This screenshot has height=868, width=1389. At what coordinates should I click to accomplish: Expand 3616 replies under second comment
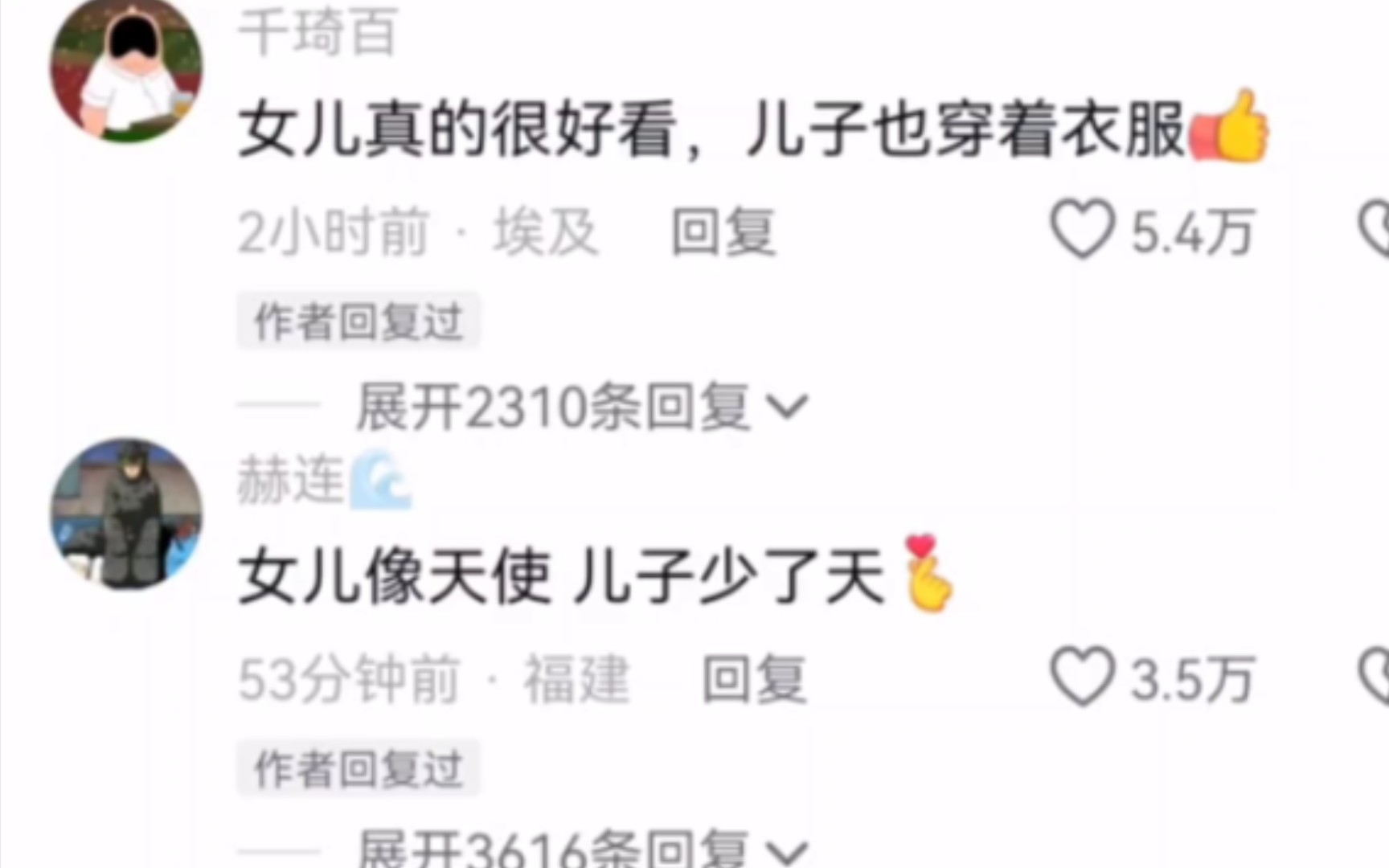(x=581, y=848)
